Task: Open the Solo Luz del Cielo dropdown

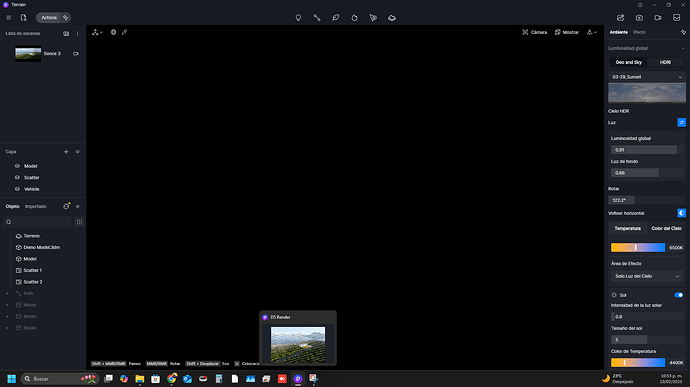Action: (647, 276)
